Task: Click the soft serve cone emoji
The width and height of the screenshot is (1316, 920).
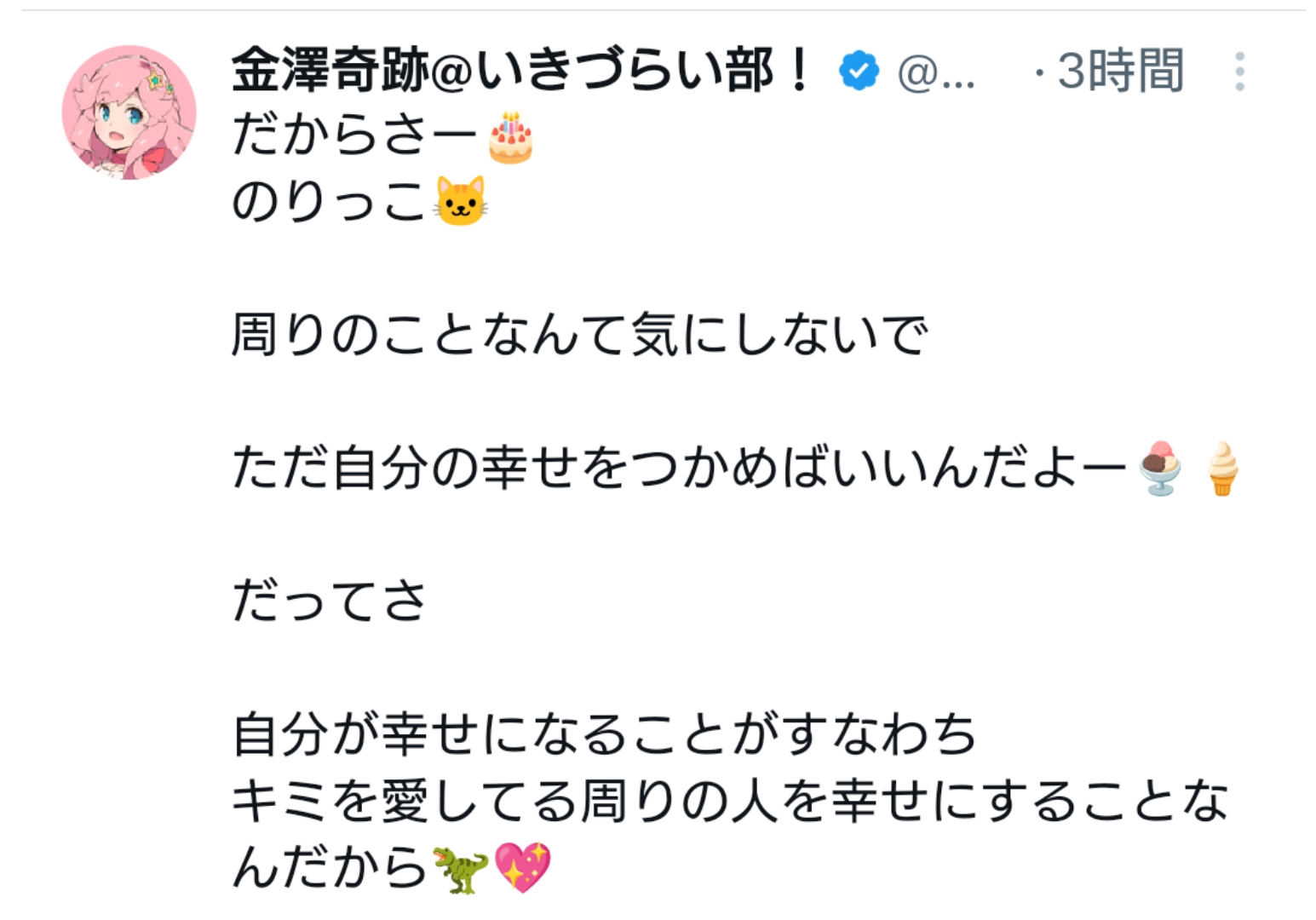Action: tap(1221, 468)
